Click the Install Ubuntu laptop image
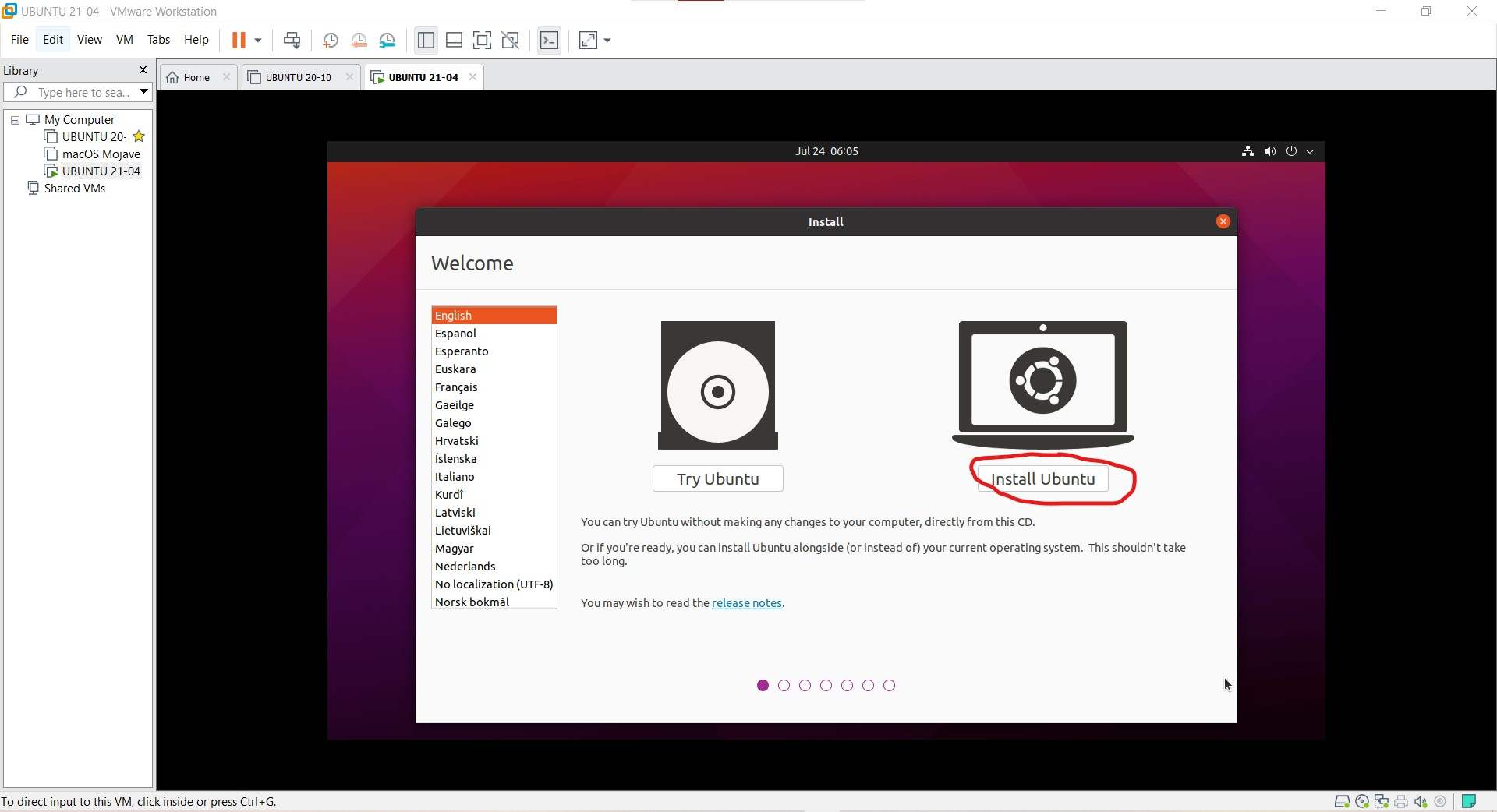The height and width of the screenshot is (812, 1497). 1042,384
